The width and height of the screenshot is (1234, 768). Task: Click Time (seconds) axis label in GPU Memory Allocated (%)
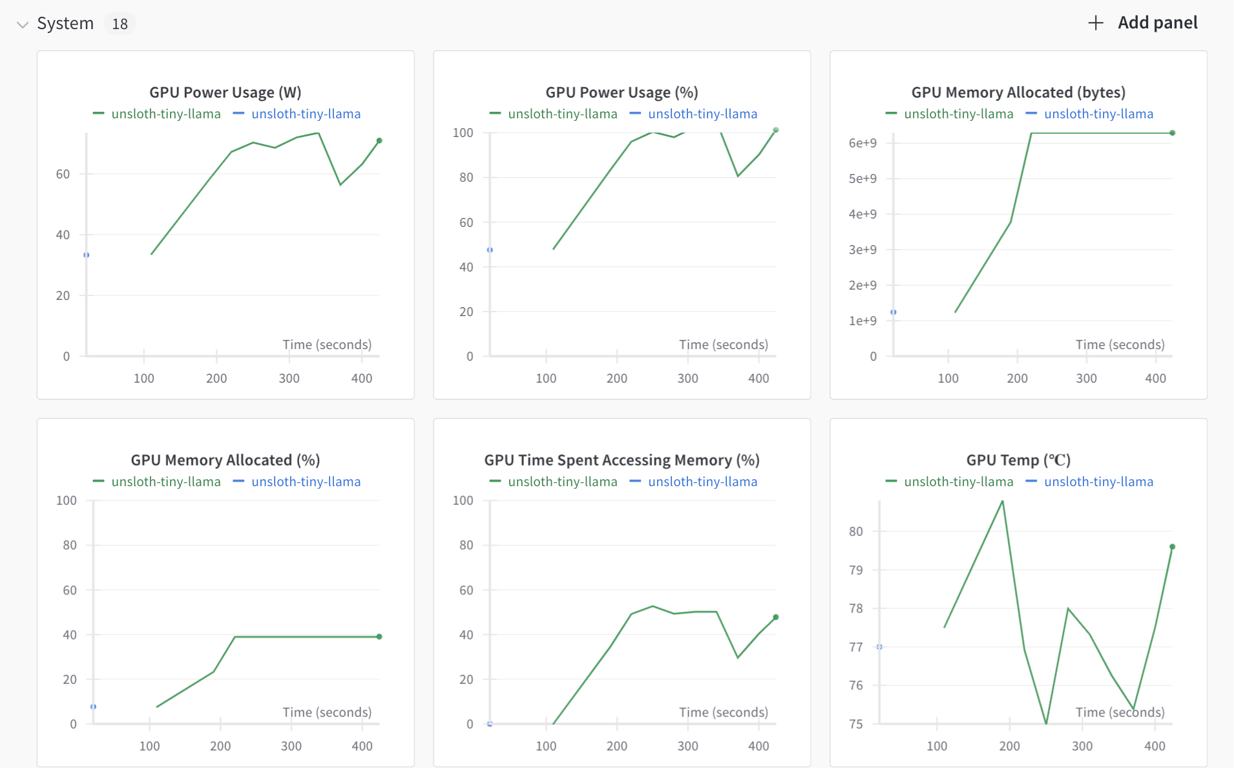point(327,713)
